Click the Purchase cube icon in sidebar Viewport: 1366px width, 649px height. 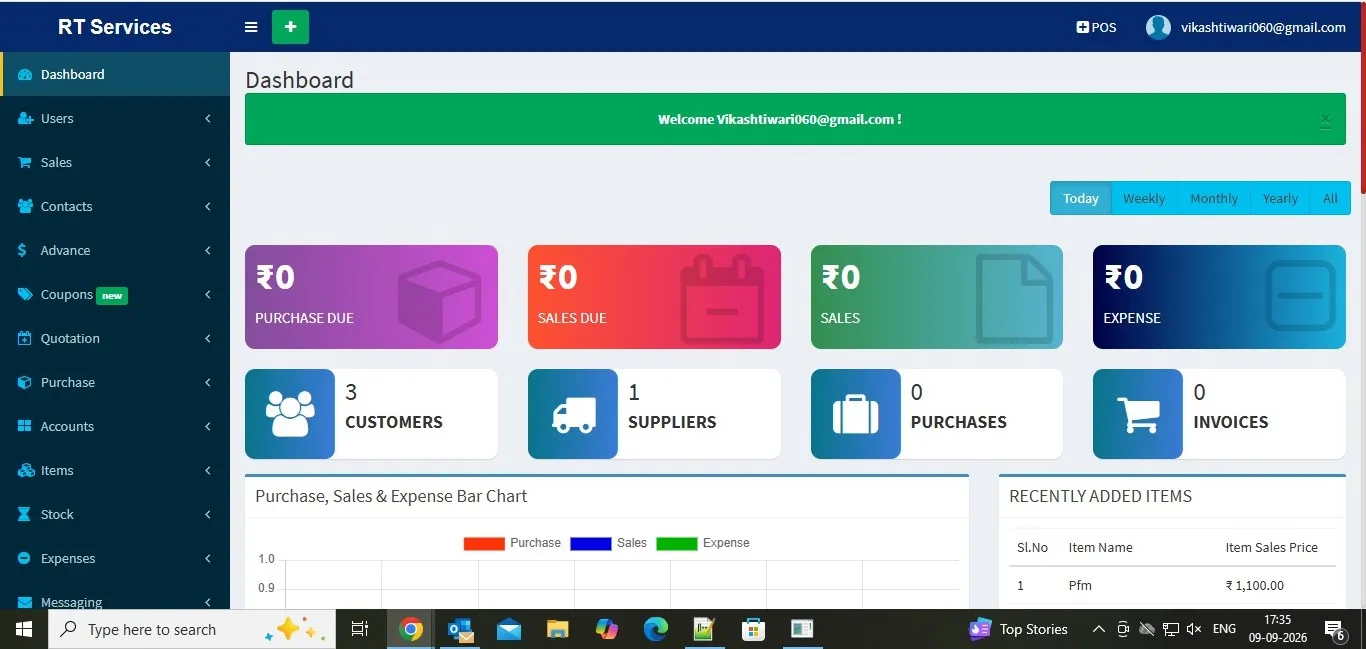click(x=25, y=383)
